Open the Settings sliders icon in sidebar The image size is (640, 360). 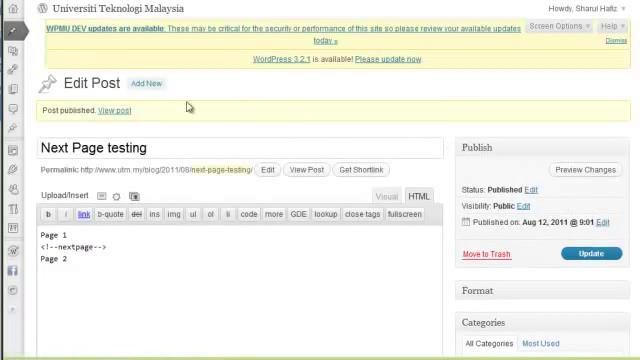(13, 228)
